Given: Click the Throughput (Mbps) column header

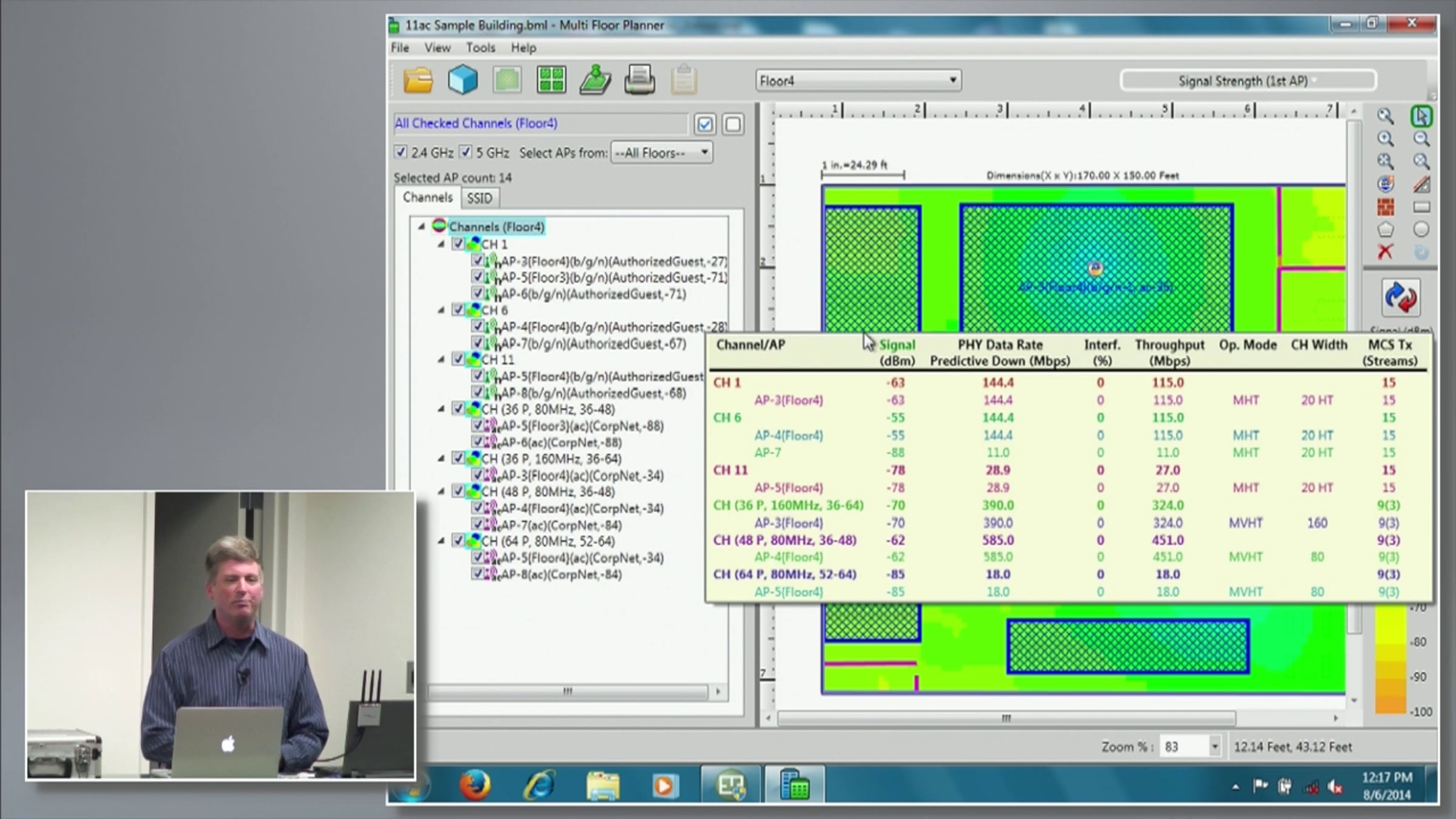Looking at the screenshot, I should click(x=1170, y=352).
